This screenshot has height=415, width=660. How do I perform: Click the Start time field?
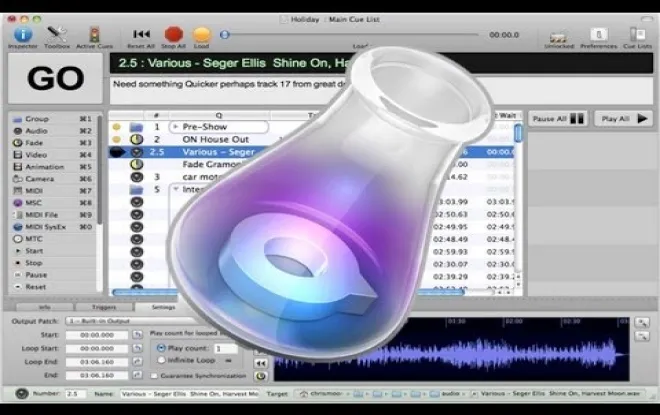(97, 335)
